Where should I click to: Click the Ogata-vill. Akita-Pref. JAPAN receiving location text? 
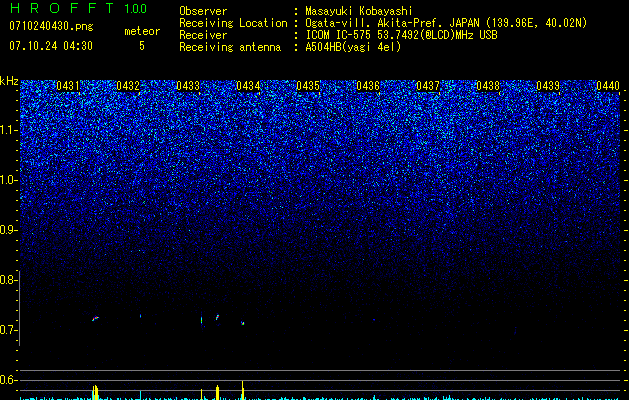point(446,23)
